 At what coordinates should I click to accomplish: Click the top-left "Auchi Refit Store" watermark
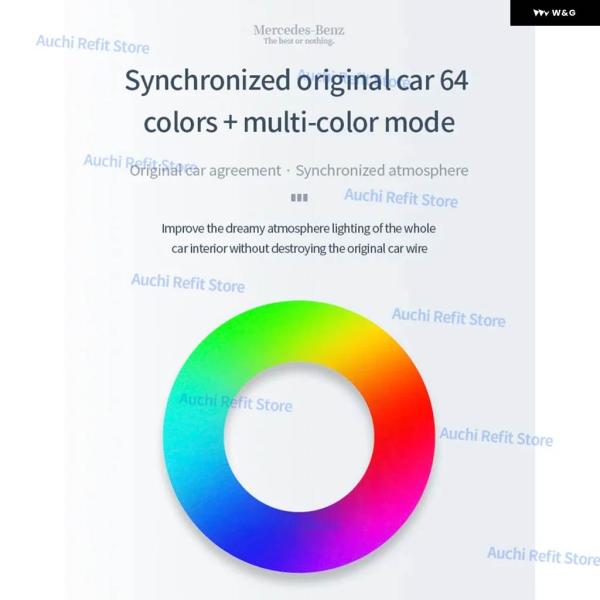pos(92,44)
